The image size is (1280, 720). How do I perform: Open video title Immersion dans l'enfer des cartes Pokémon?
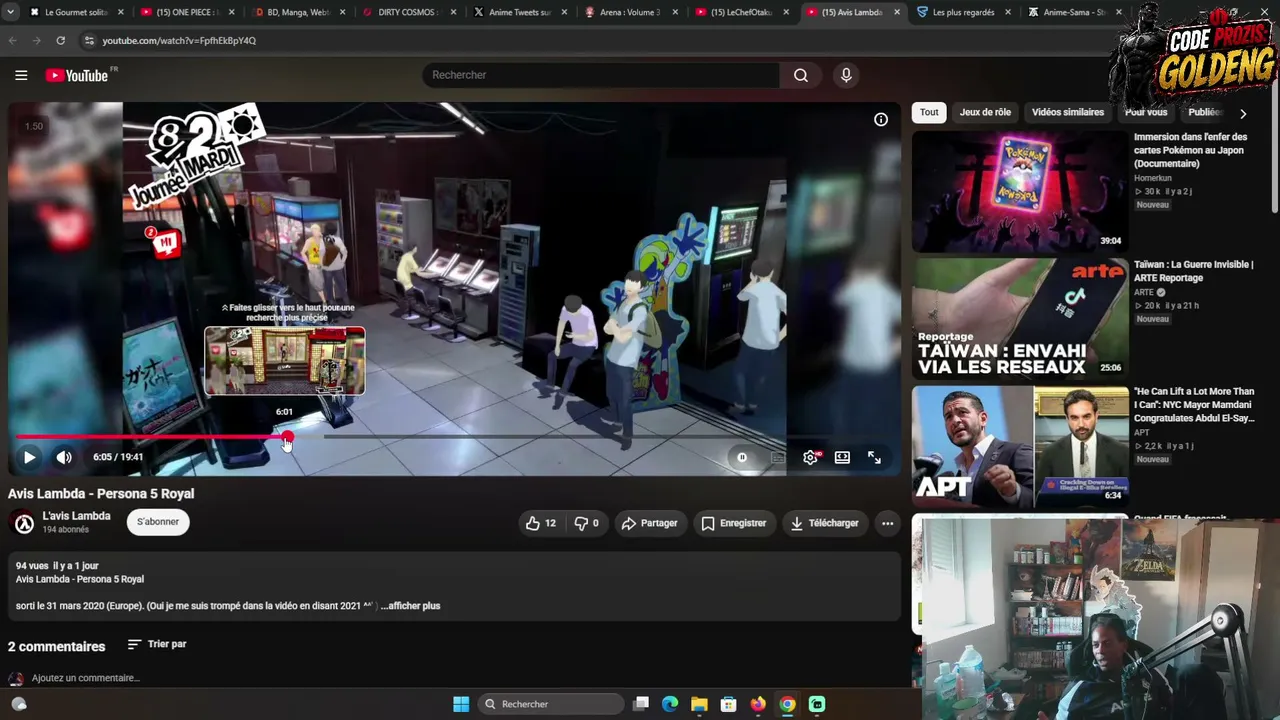tap(1190, 150)
